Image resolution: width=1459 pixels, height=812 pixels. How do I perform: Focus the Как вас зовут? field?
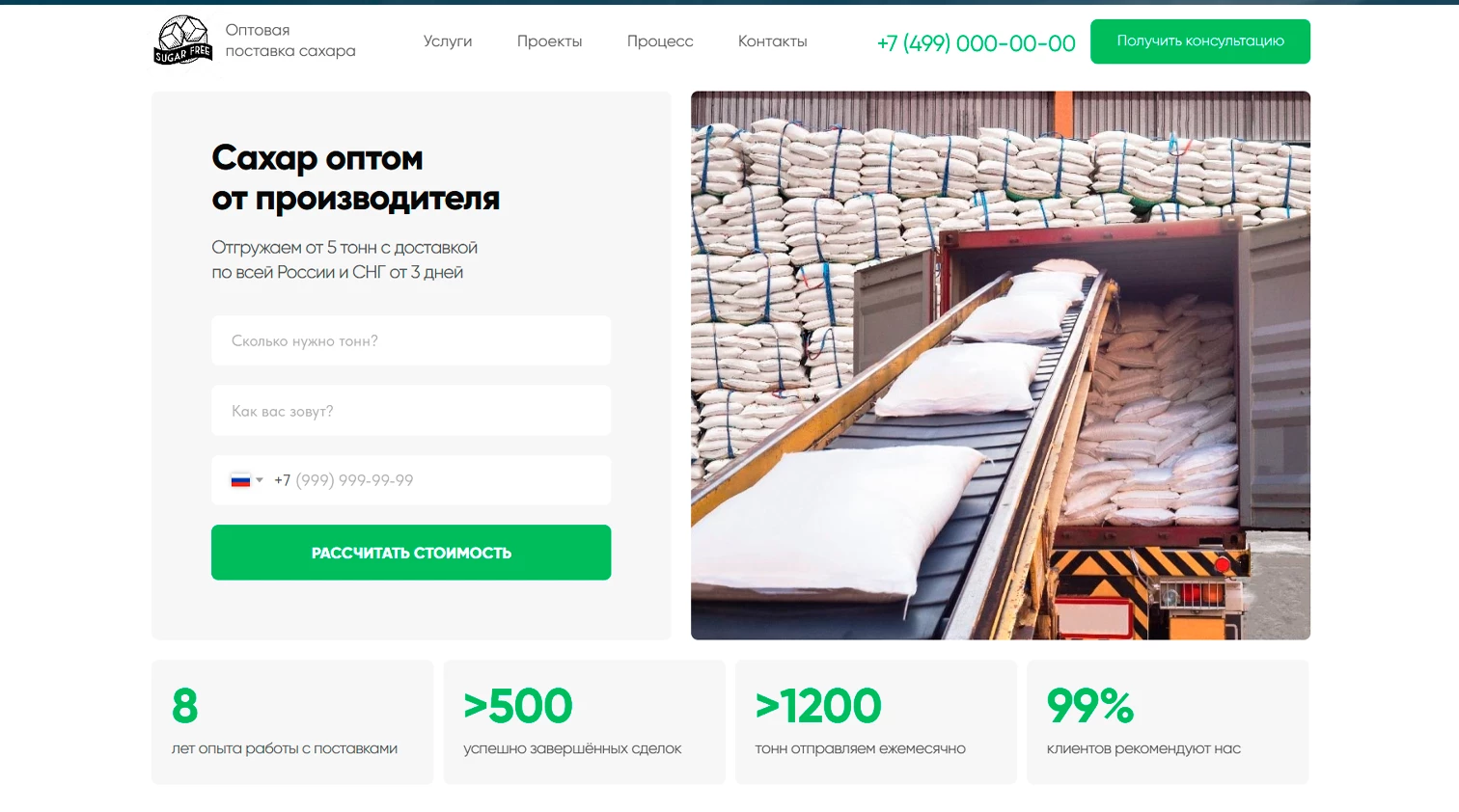pos(411,411)
